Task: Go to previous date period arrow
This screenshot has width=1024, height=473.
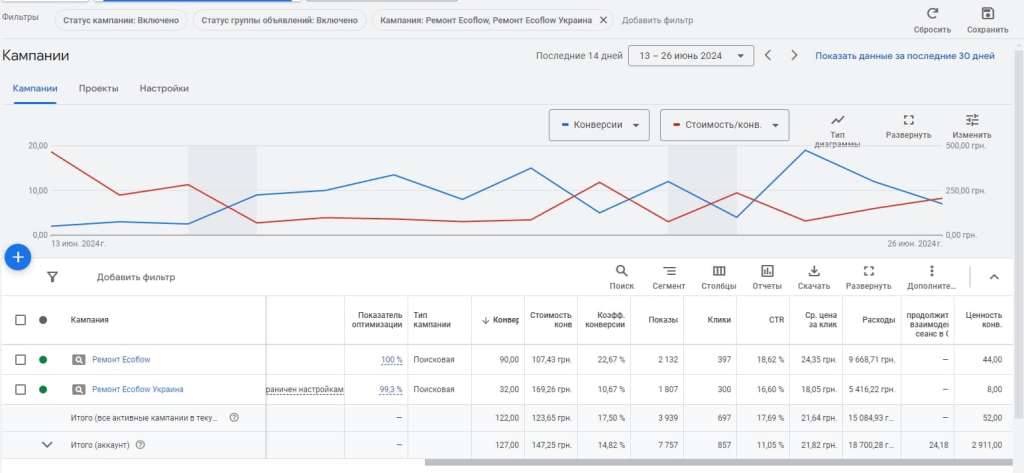Action: point(768,56)
